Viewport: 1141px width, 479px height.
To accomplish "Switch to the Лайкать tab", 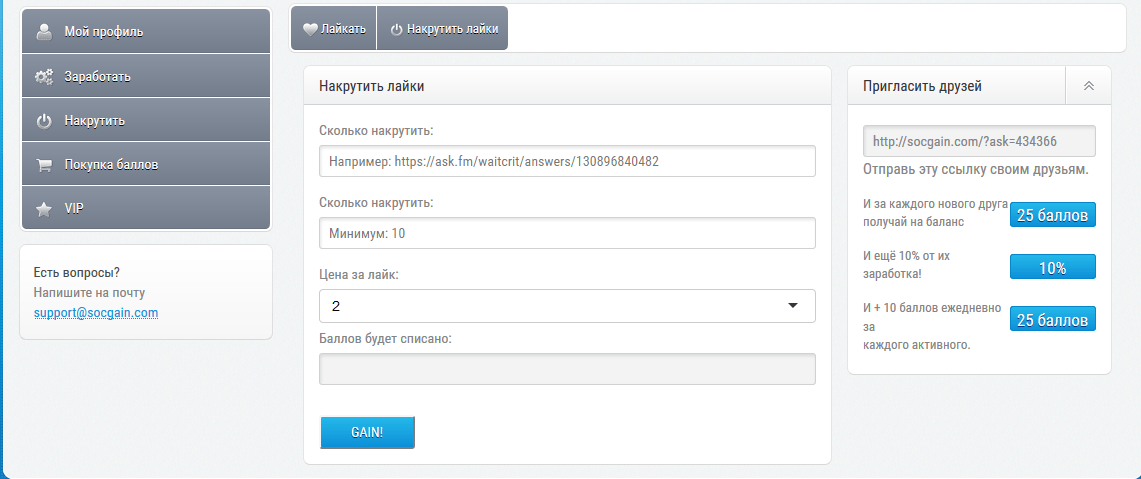I will [334, 29].
